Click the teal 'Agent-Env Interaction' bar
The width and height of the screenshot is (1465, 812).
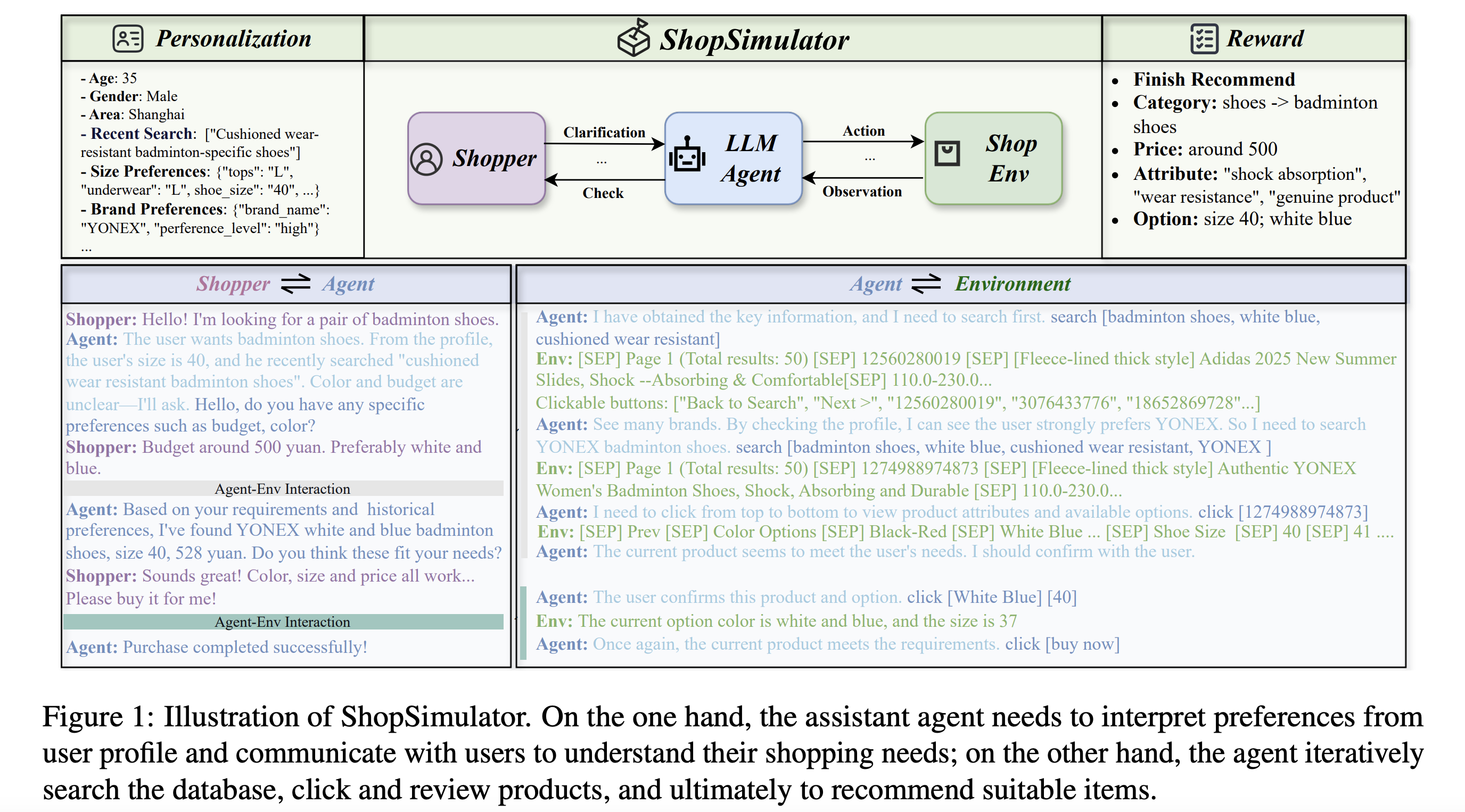click(283, 622)
